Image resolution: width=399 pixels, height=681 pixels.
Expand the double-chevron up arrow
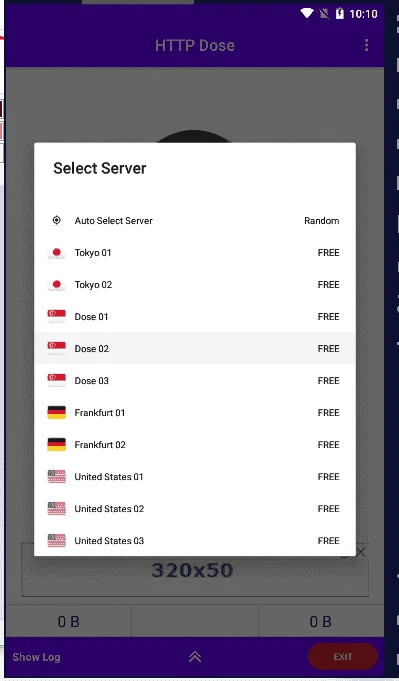(x=195, y=657)
